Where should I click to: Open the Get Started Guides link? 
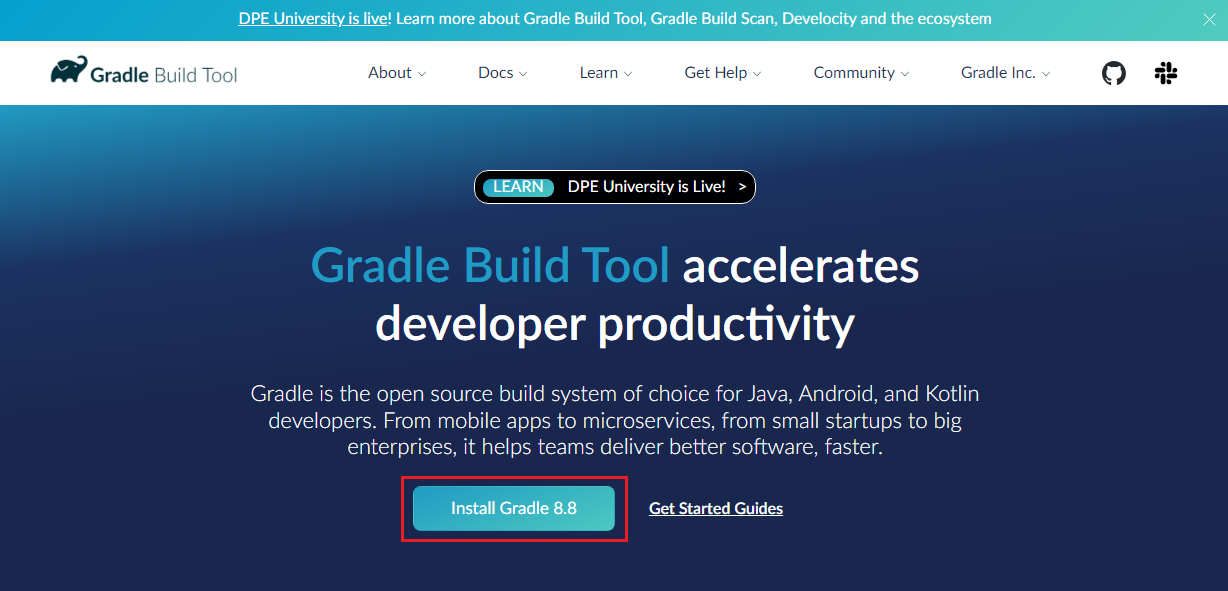click(715, 508)
